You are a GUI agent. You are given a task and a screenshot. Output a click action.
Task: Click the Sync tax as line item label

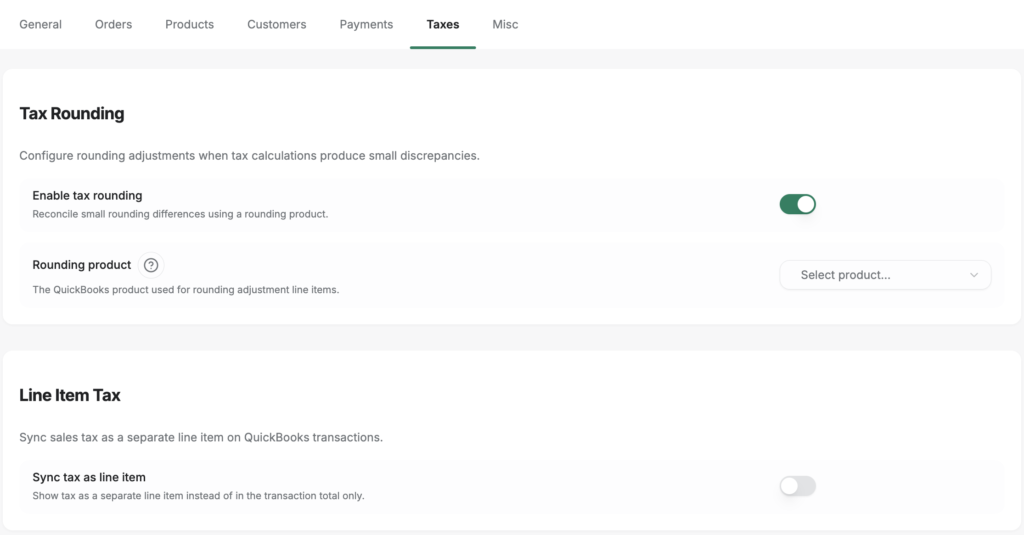click(89, 478)
